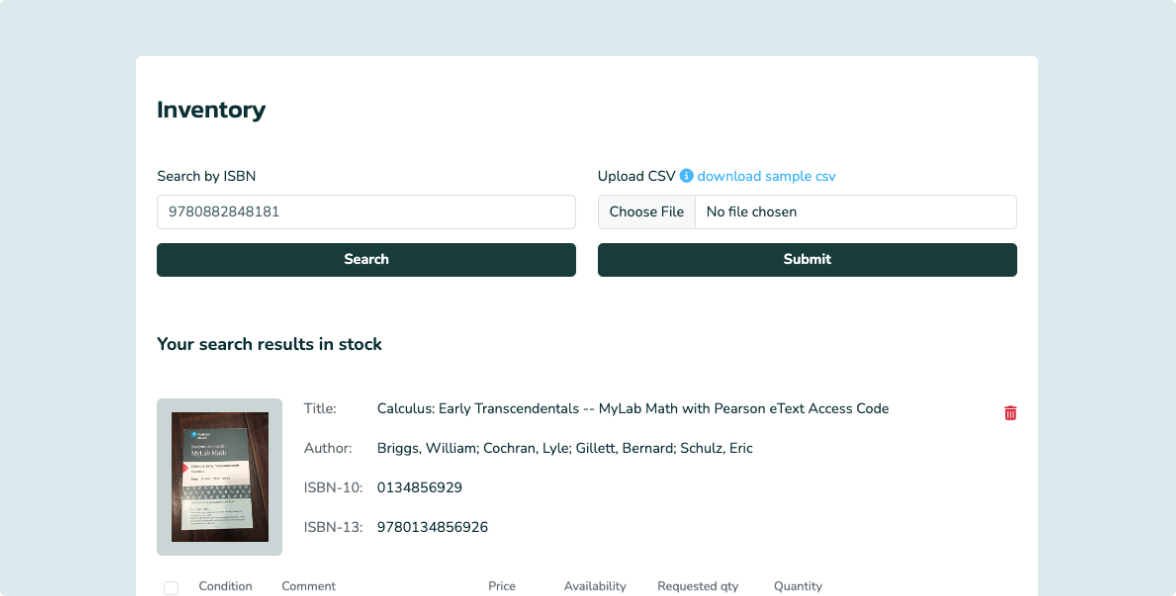Click the Choose File button

point(647,212)
